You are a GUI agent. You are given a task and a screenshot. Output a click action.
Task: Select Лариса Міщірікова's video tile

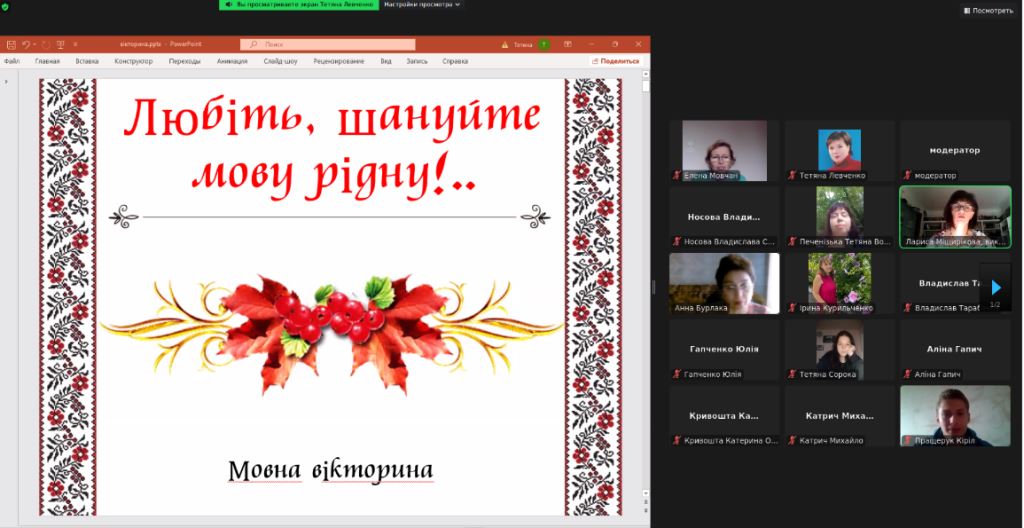955,217
